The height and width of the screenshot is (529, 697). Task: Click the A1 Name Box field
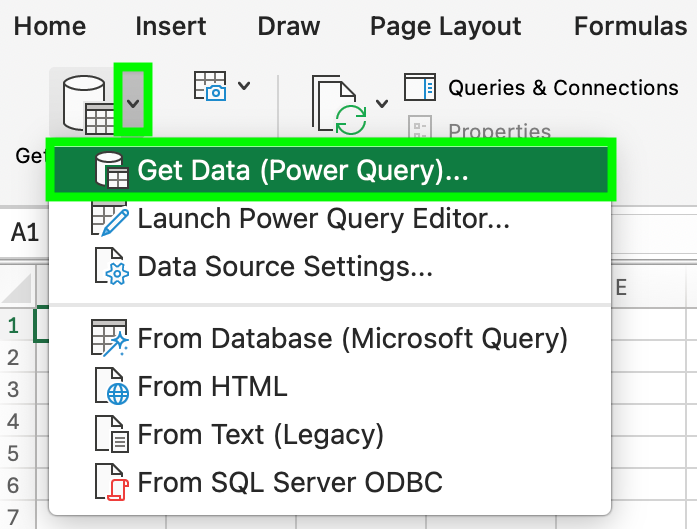[x=24, y=232]
